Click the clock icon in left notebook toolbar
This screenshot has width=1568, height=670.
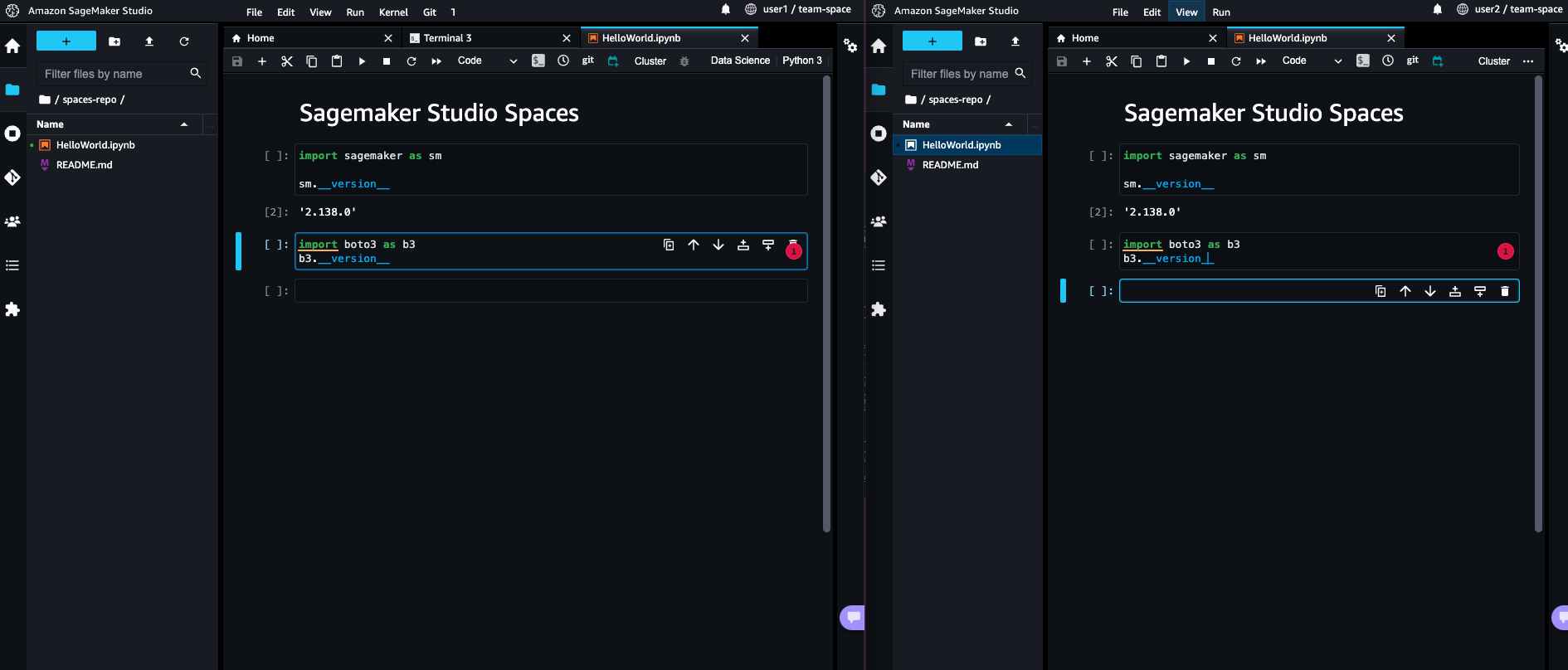(563, 61)
